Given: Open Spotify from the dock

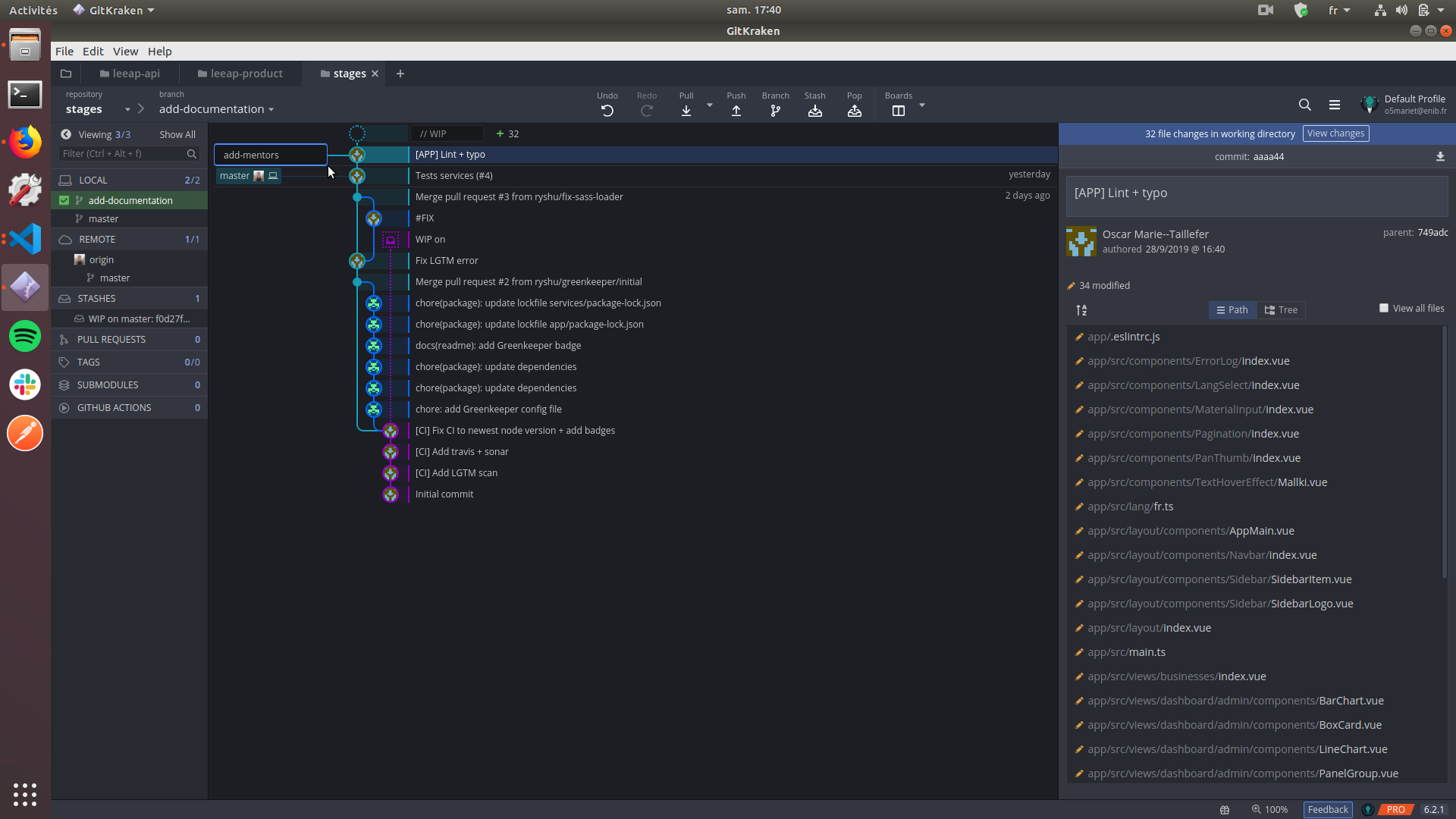Looking at the screenshot, I should [25, 336].
